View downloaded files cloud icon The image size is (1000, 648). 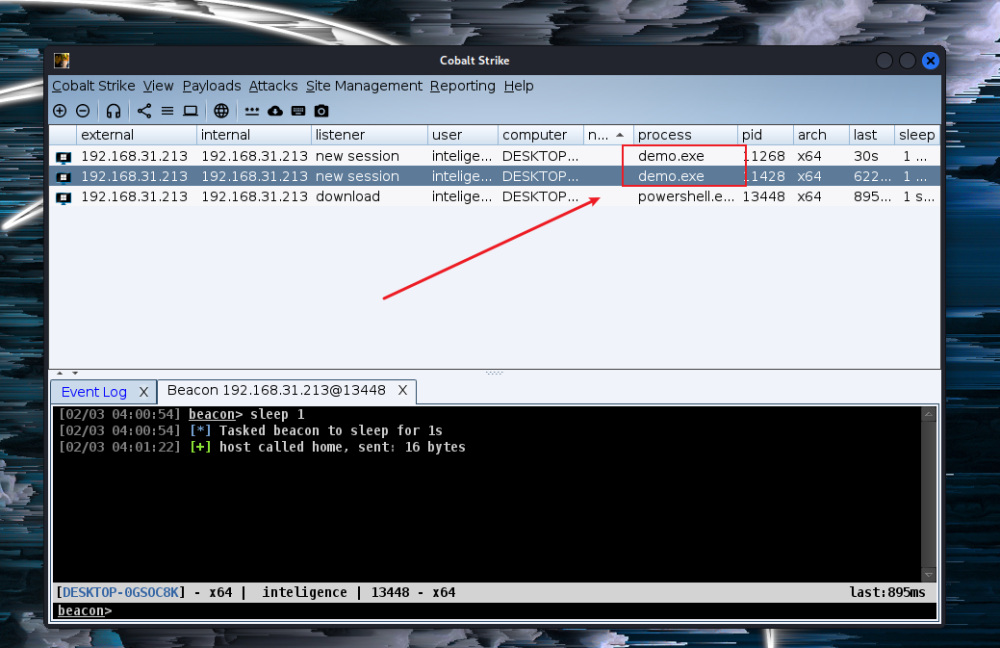275,111
